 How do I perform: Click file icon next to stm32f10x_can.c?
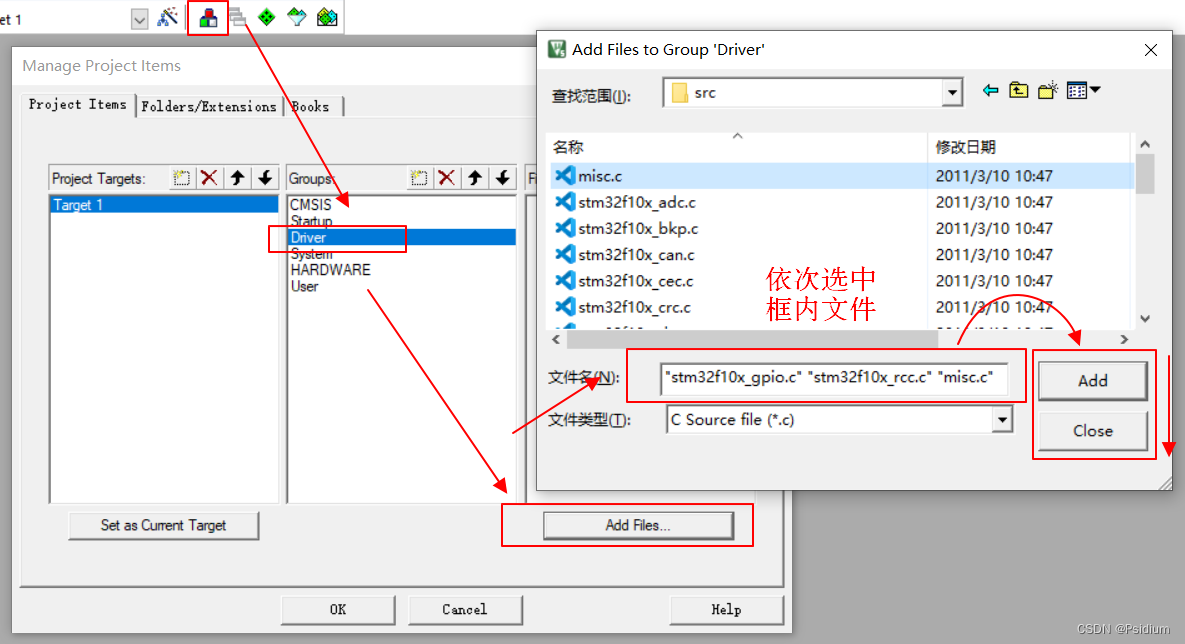[x=565, y=254]
